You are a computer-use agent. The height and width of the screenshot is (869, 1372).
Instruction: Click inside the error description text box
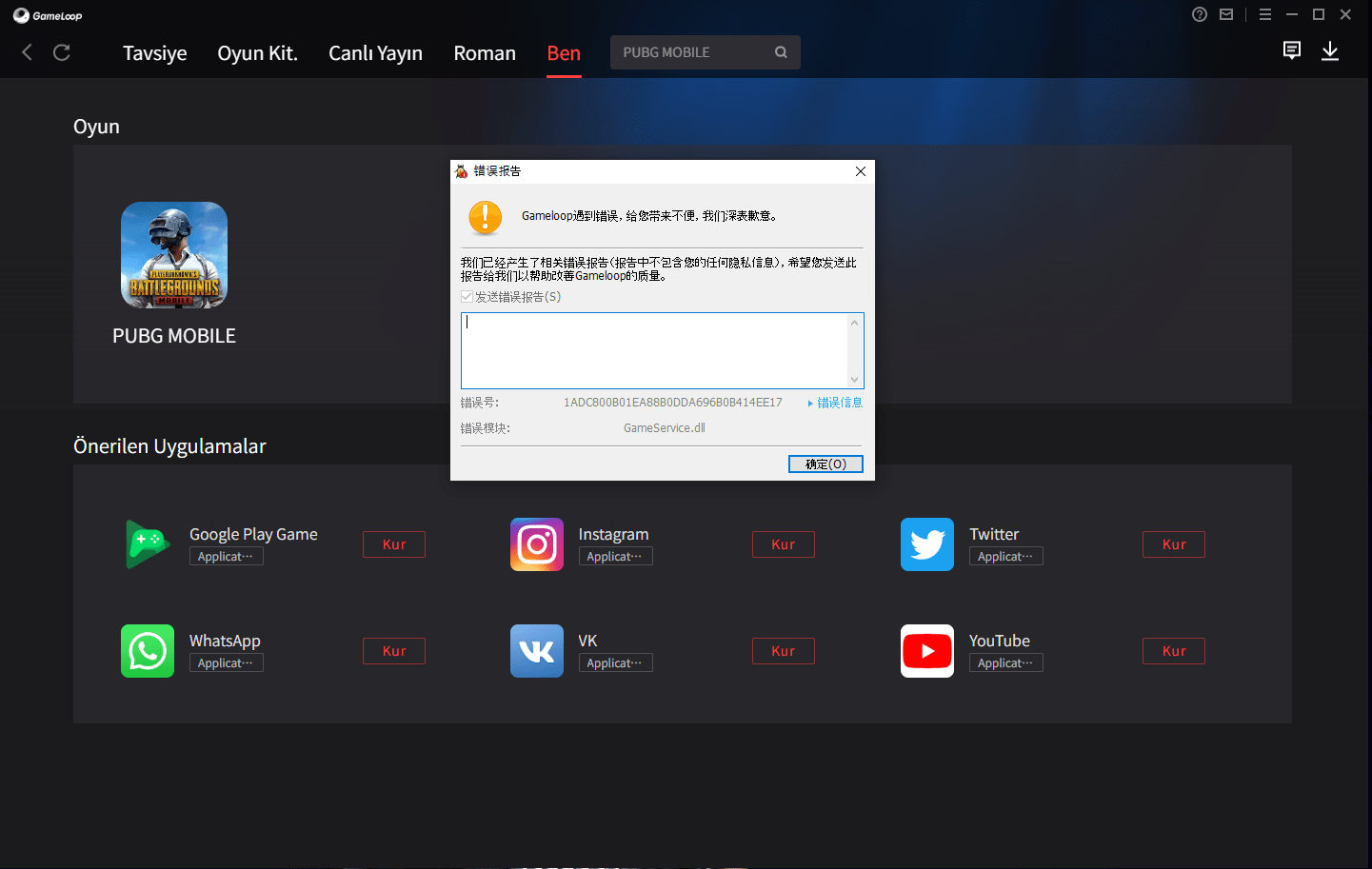(x=654, y=350)
